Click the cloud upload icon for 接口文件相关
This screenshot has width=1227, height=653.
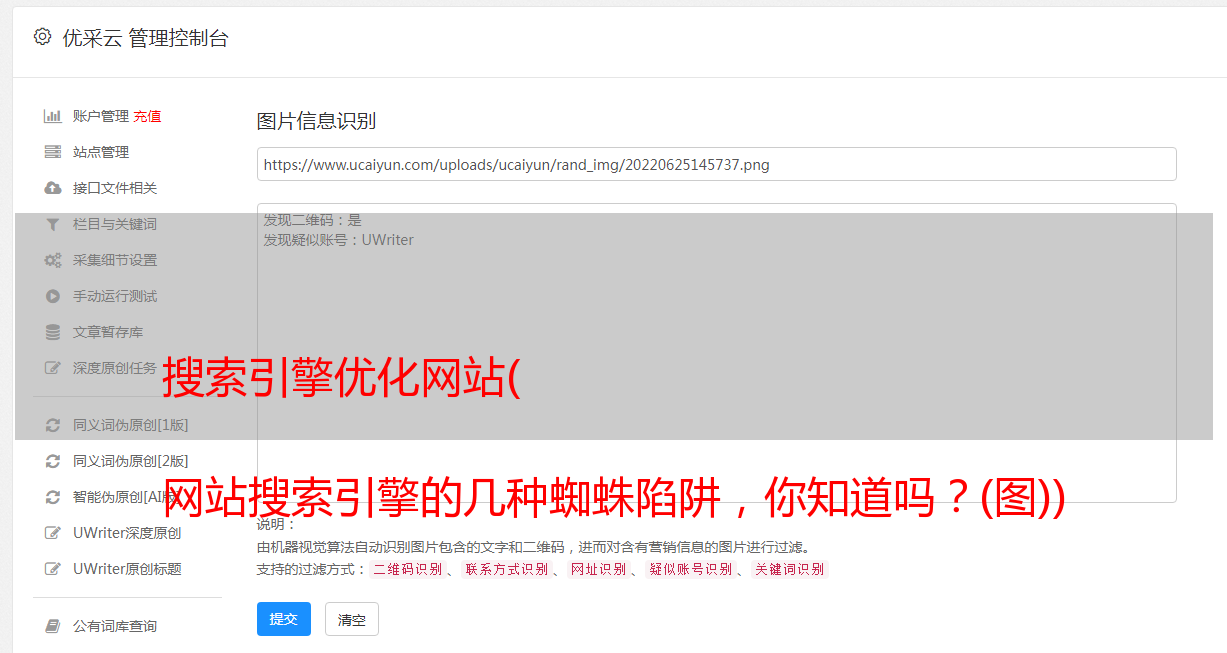(53, 188)
